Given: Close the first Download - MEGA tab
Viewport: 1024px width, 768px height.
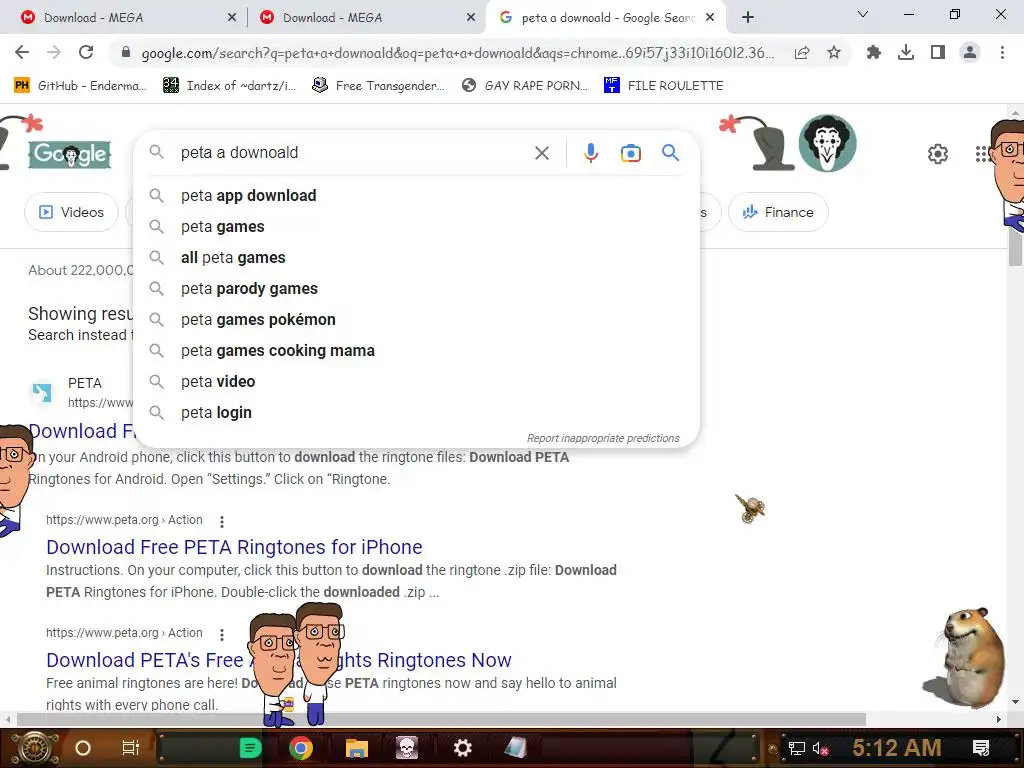Looking at the screenshot, I should [232, 18].
